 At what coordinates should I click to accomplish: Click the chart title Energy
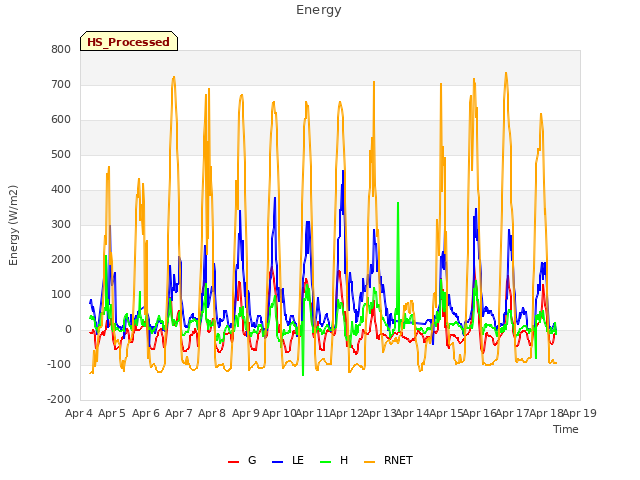[319, 10]
